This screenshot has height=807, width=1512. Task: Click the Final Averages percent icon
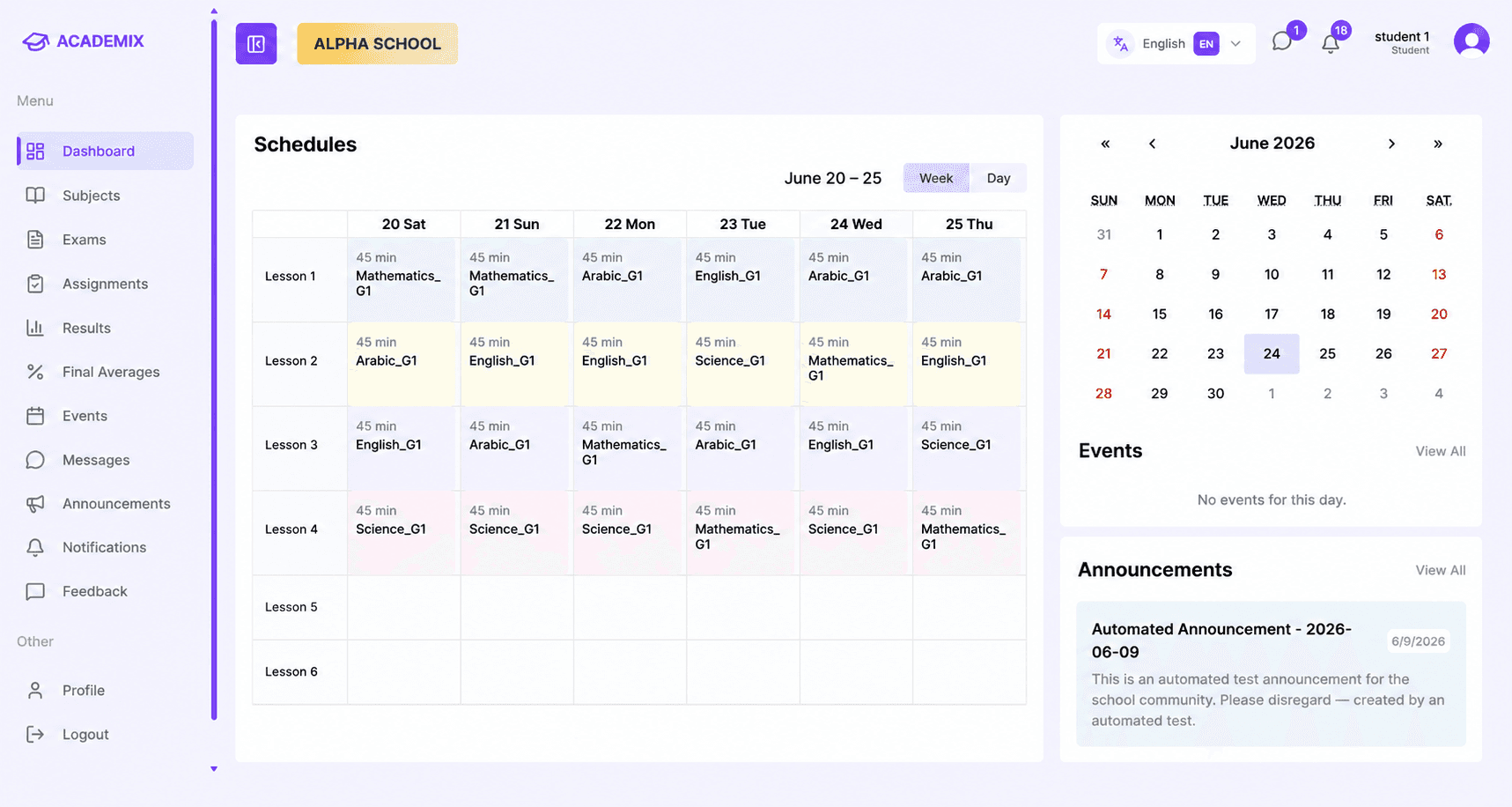coord(35,372)
